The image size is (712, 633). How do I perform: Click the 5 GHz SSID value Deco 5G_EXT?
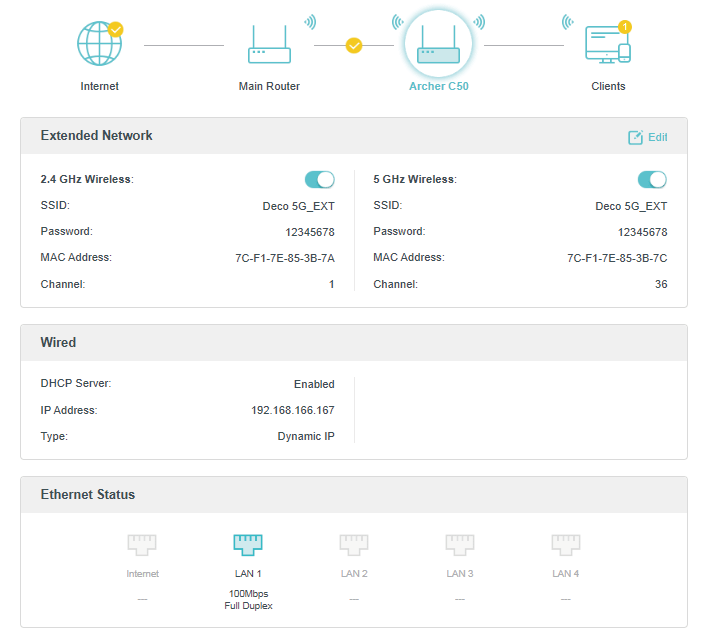pyautogui.click(x=631, y=206)
